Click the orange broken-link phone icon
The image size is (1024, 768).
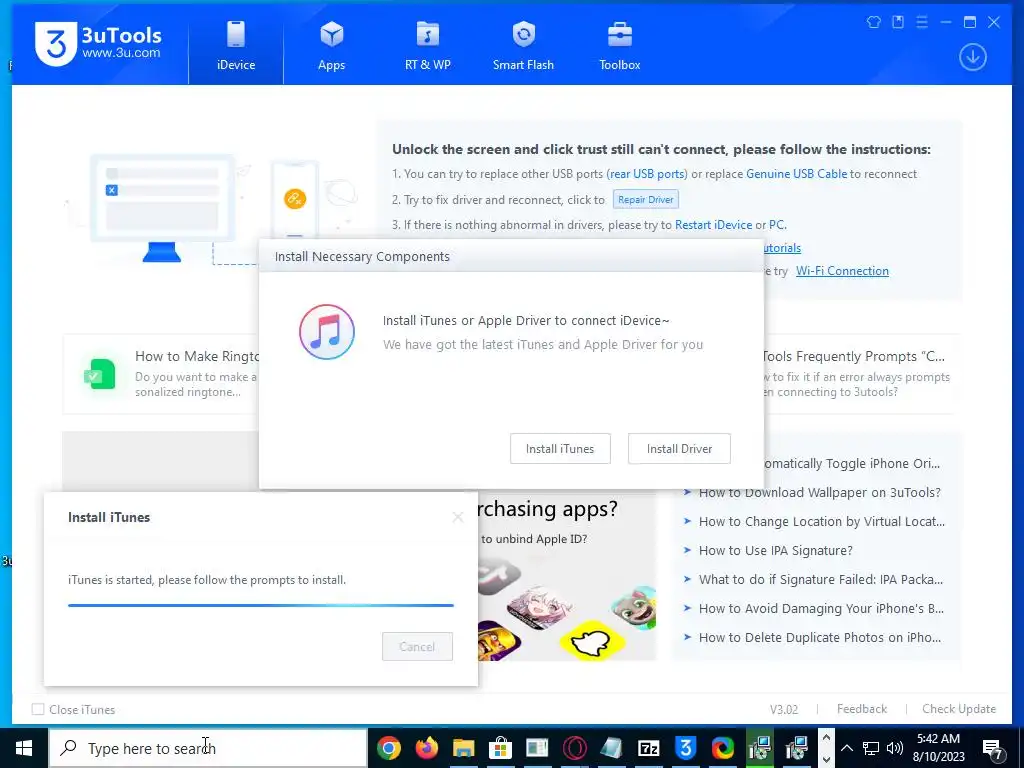click(295, 199)
